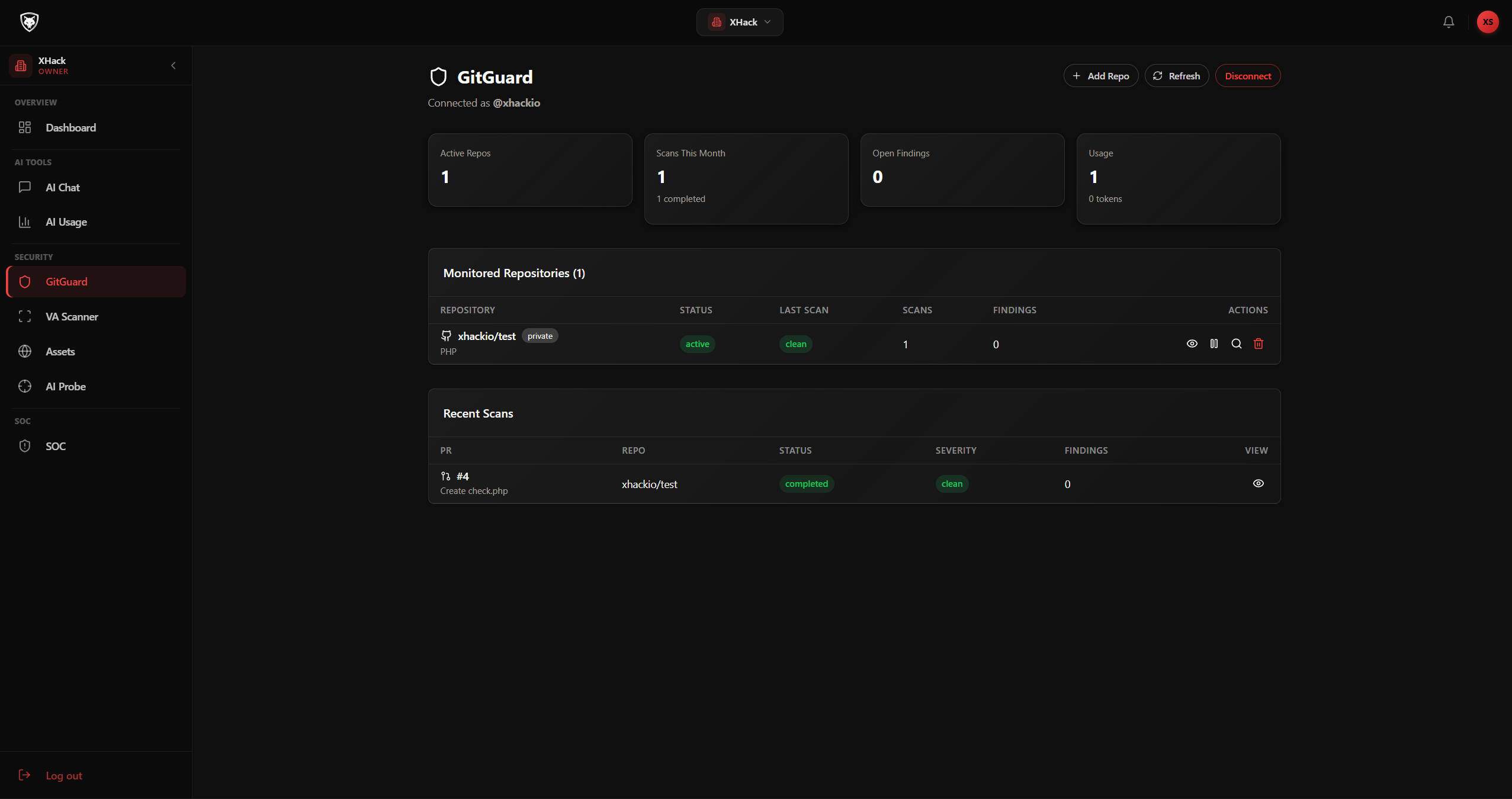Click the SOC shield alert icon

tap(25, 446)
